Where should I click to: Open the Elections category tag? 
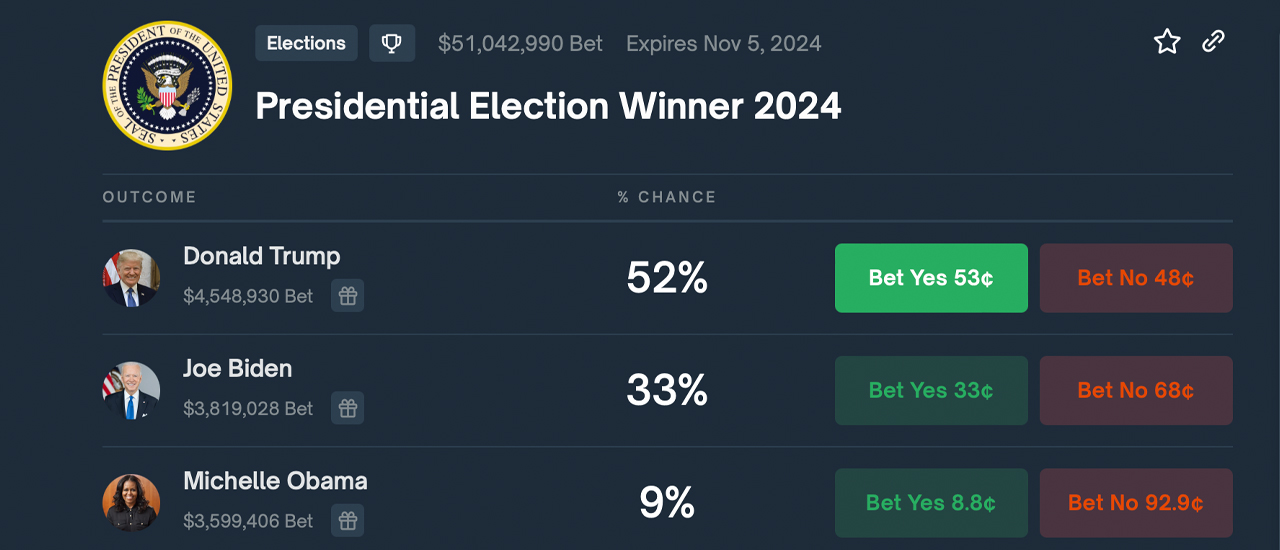pyautogui.click(x=306, y=44)
